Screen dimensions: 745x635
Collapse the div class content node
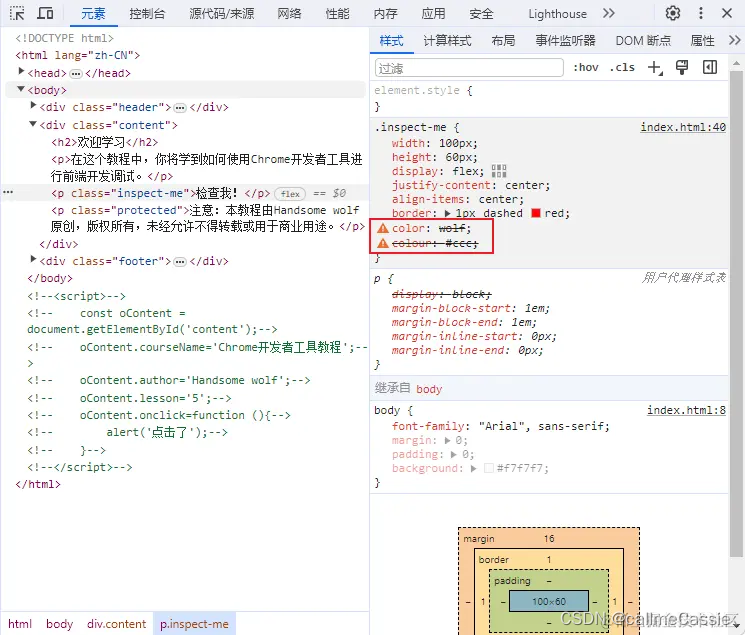pyautogui.click(x=33, y=124)
